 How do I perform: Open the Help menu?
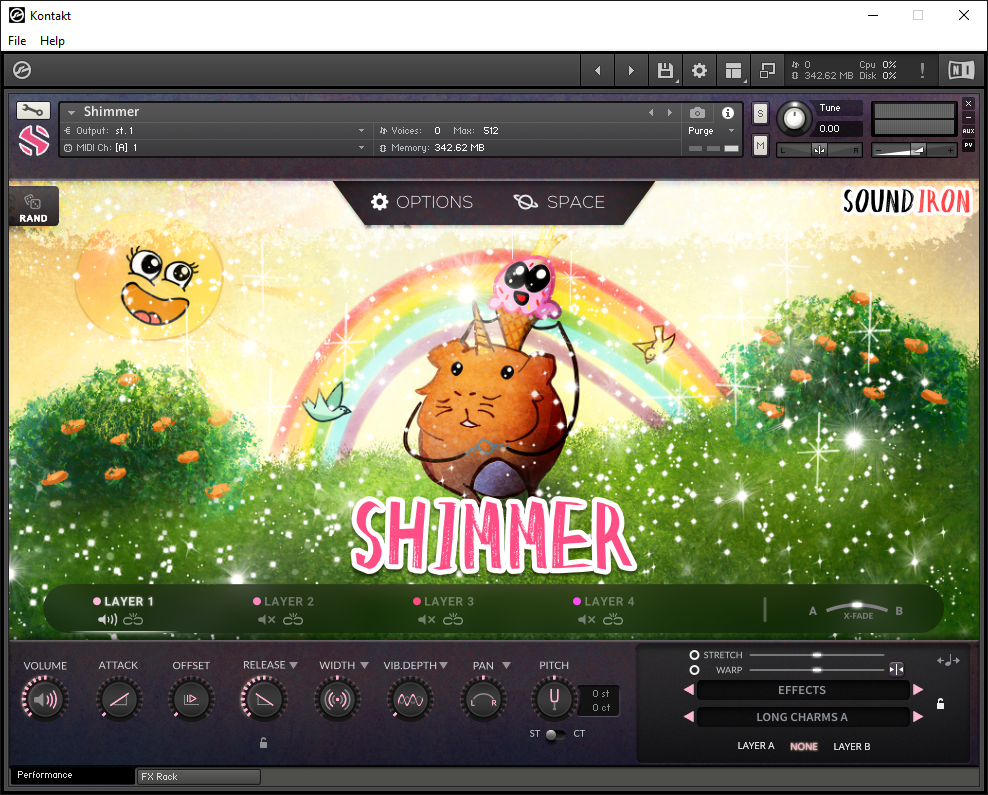coord(52,41)
